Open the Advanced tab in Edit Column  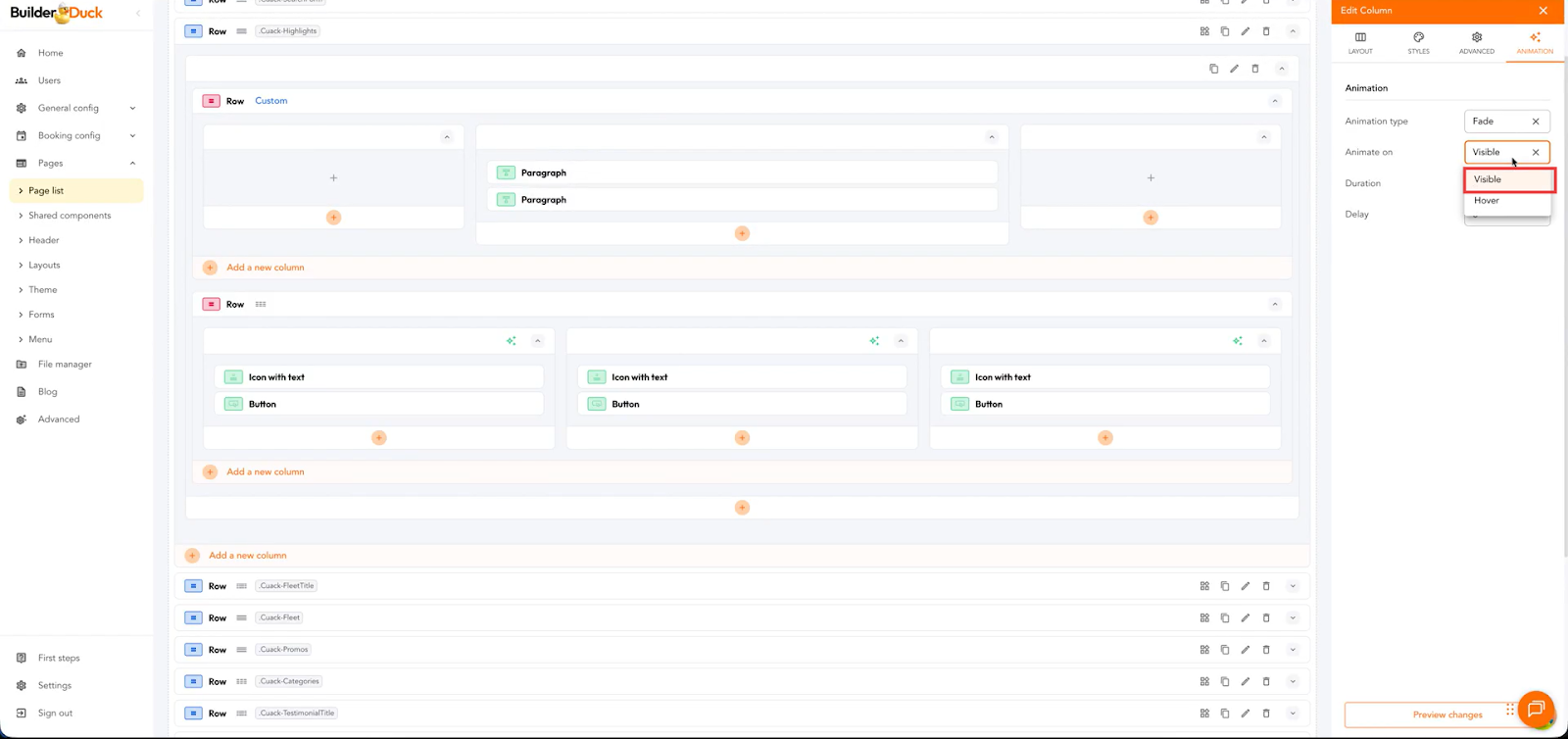pyautogui.click(x=1476, y=43)
